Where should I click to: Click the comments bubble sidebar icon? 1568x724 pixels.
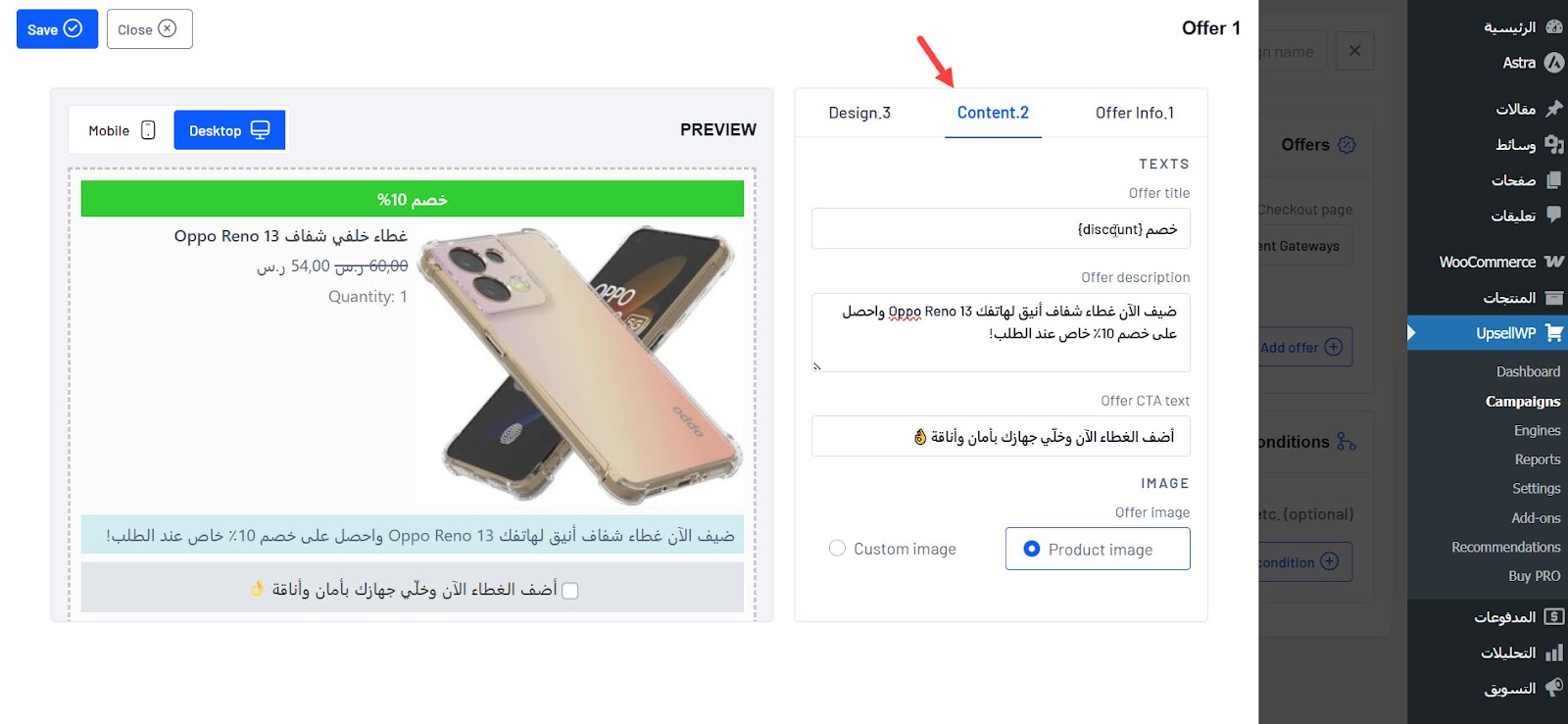pos(1554,215)
